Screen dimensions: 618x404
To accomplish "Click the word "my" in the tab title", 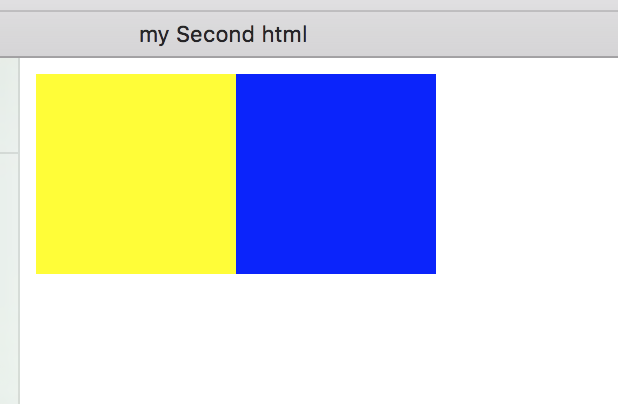I will click(155, 35).
